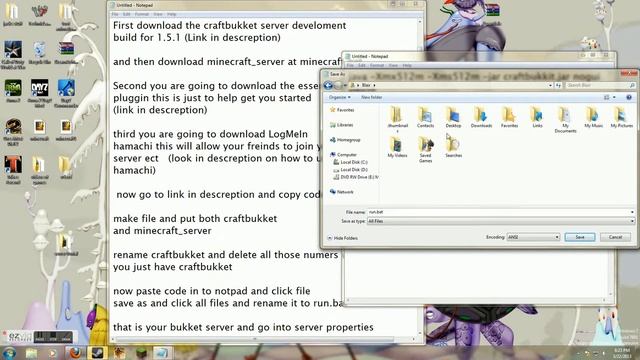Open the Desktop folder in Save As
Image resolution: width=640 pixels, height=360 pixels.
pos(453,117)
